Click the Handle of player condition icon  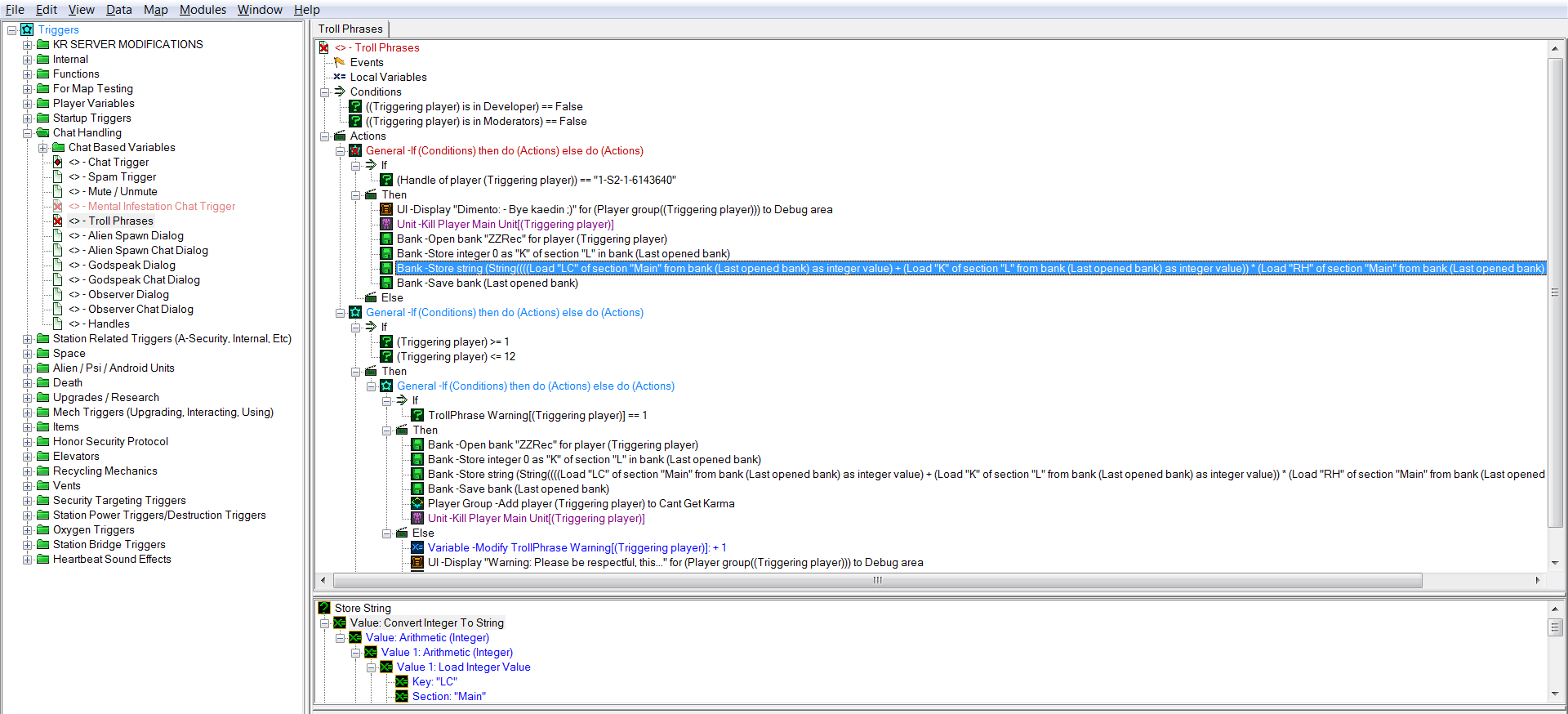click(x=386, y=180)
